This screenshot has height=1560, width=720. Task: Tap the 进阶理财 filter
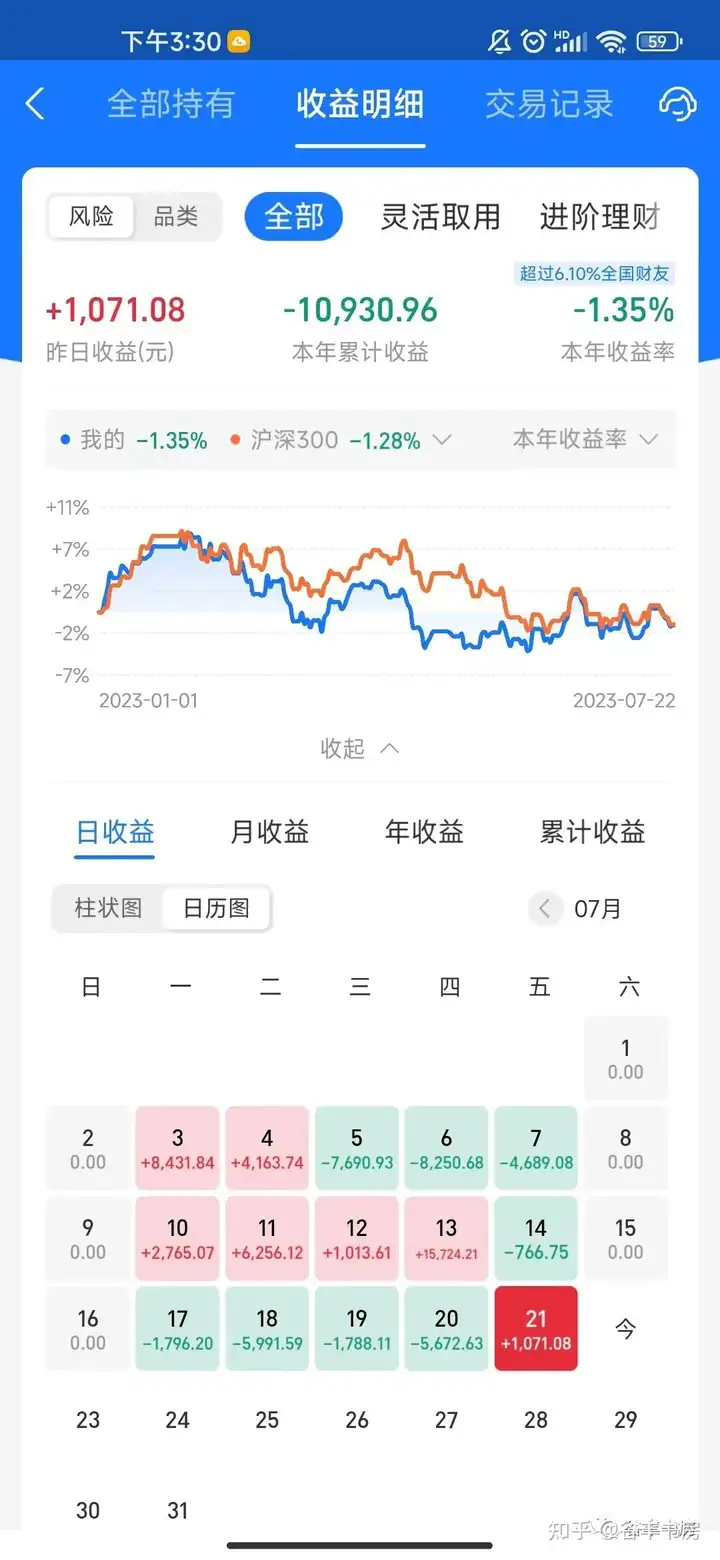[x=600, y=217]
